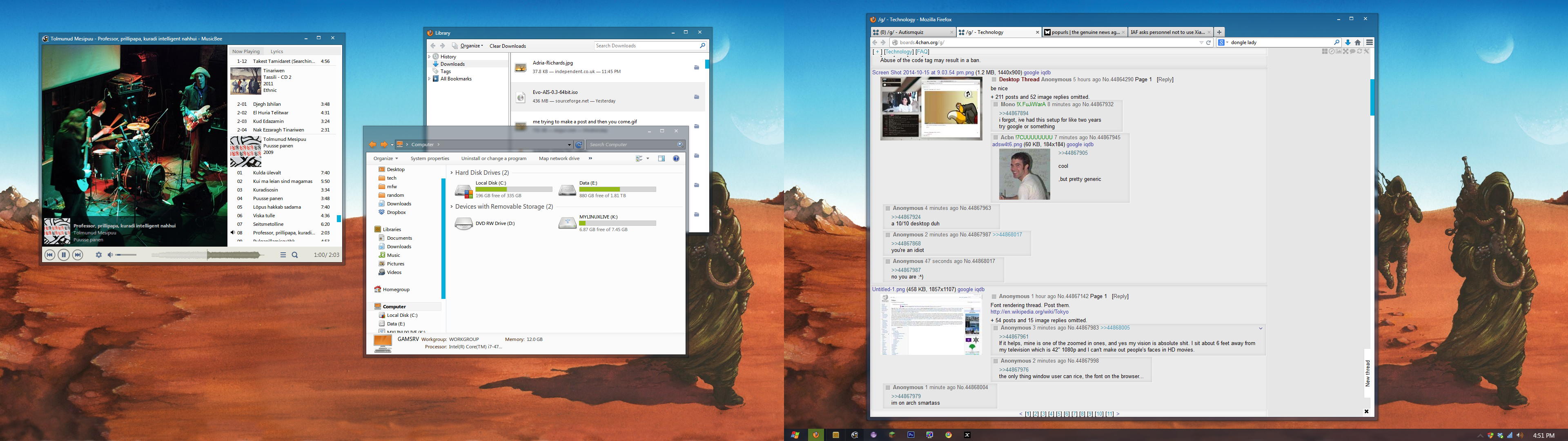
Task: Open MusicBee playlist list icon
Action: coord(283,255)
